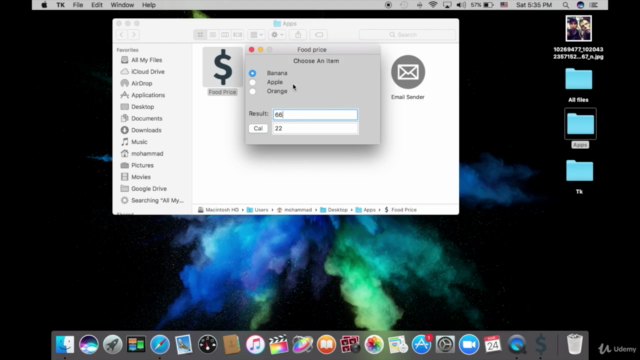This screenshot has width=640, height=360.
Task: Open Safari from the Dock
Action: coord(160,344)
